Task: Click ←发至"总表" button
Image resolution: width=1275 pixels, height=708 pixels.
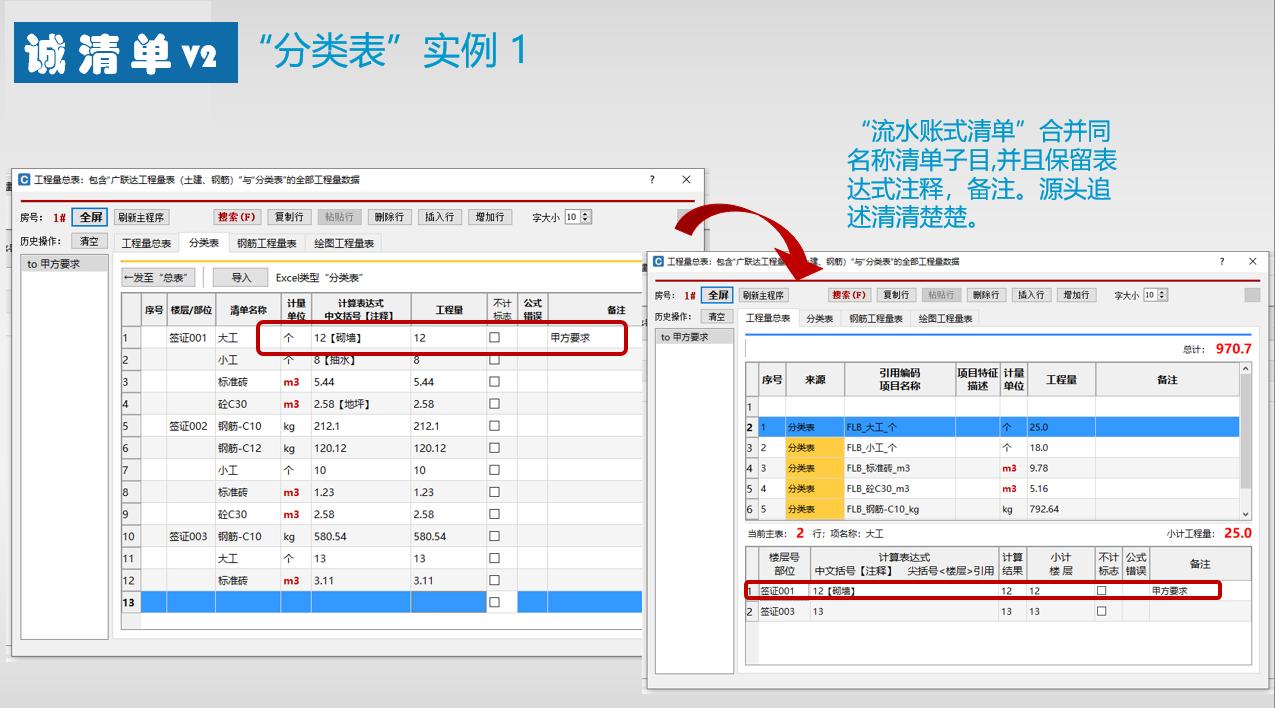Action: click(158, 277)
